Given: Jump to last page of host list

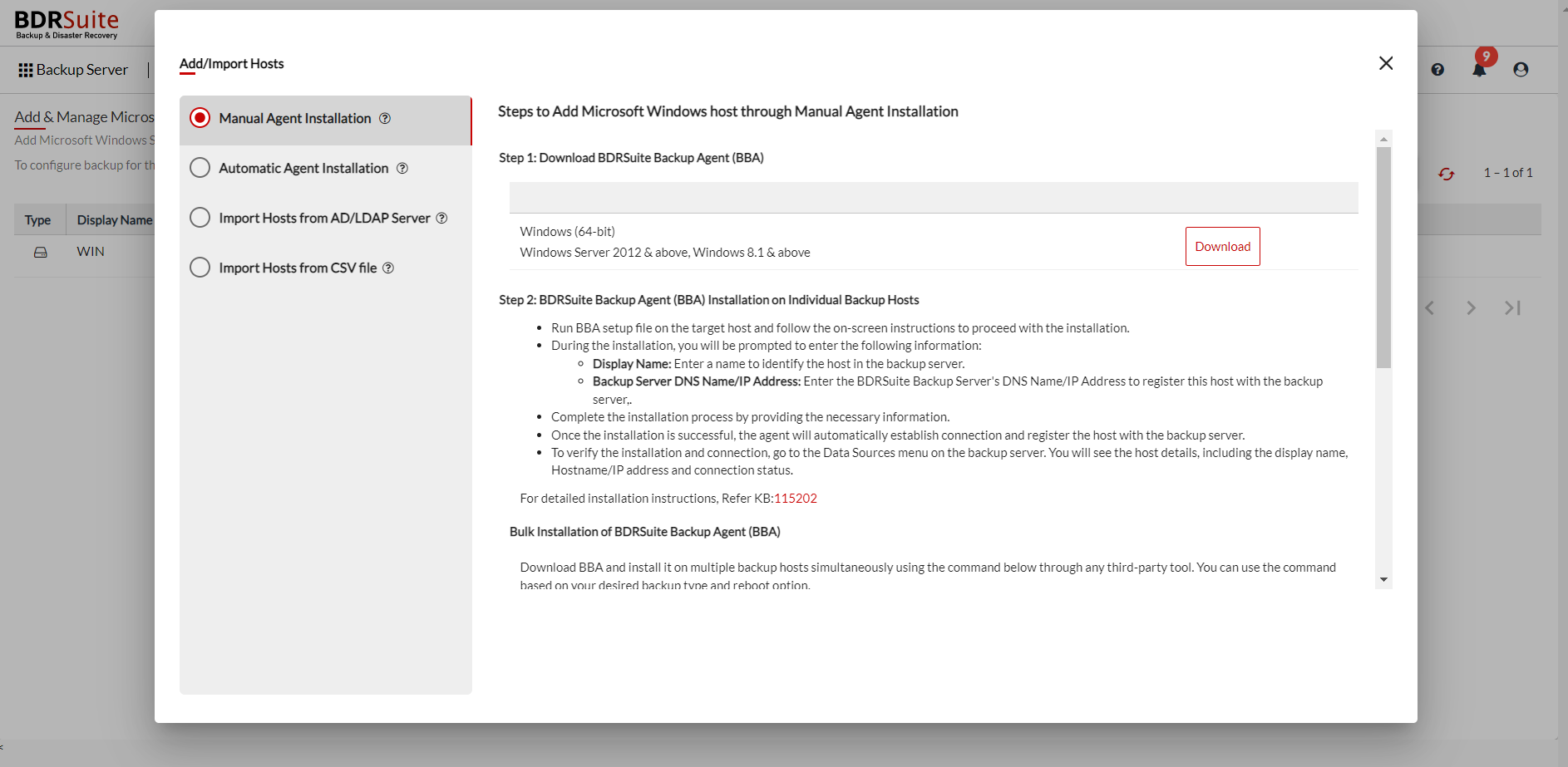Looking at the screenshot, I should (x=1512, y=308).
